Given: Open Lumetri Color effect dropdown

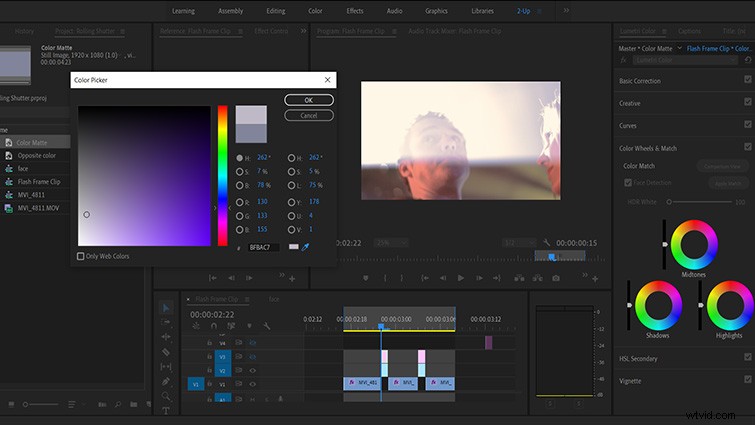Looking at the screenshot, I should [685, 60].
